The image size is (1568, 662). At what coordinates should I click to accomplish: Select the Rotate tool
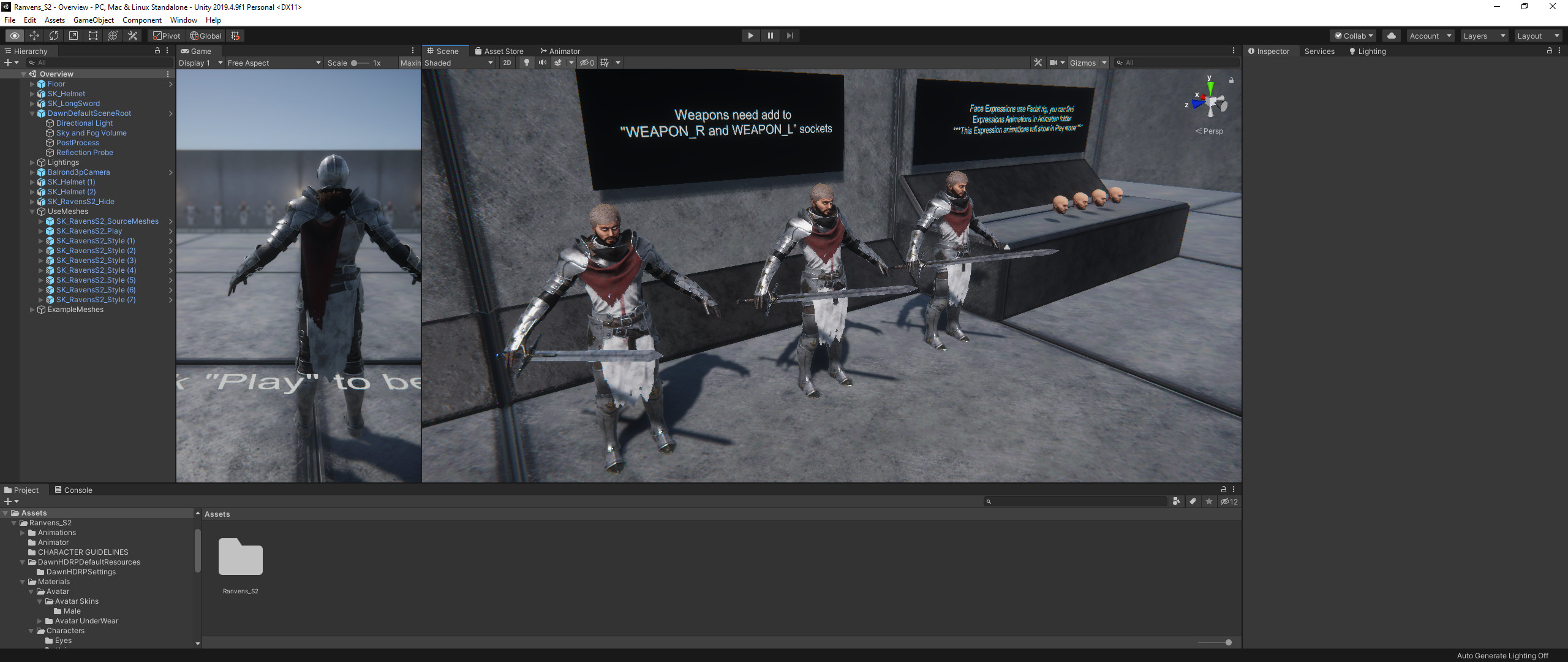54,36
